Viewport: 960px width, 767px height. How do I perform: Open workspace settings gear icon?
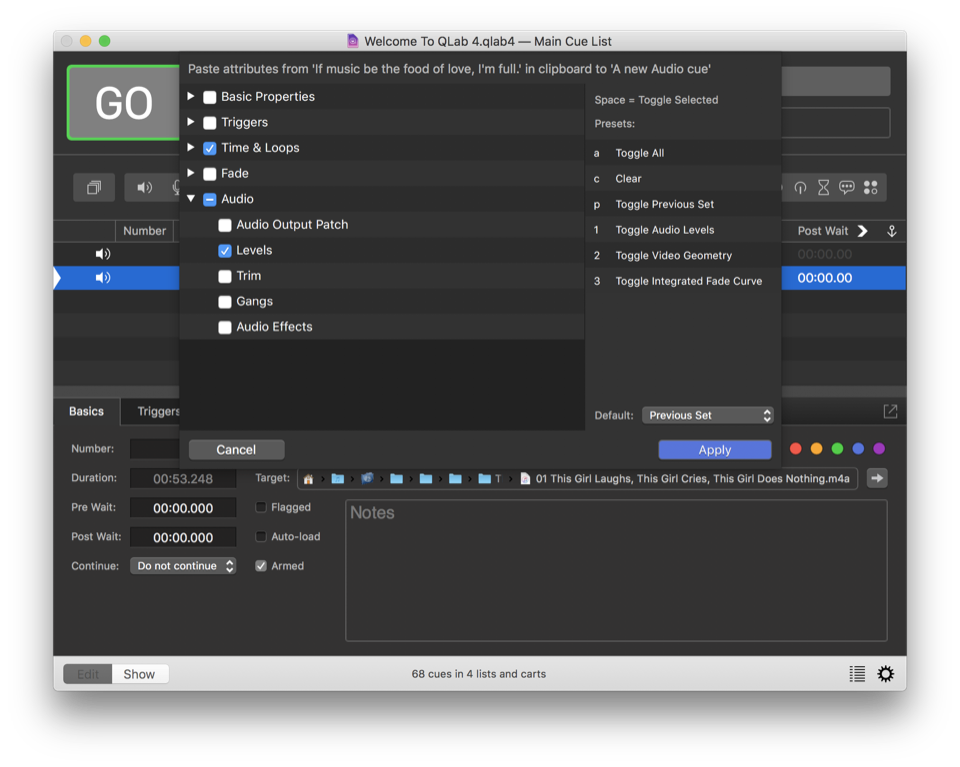click(x=886, y=674)
